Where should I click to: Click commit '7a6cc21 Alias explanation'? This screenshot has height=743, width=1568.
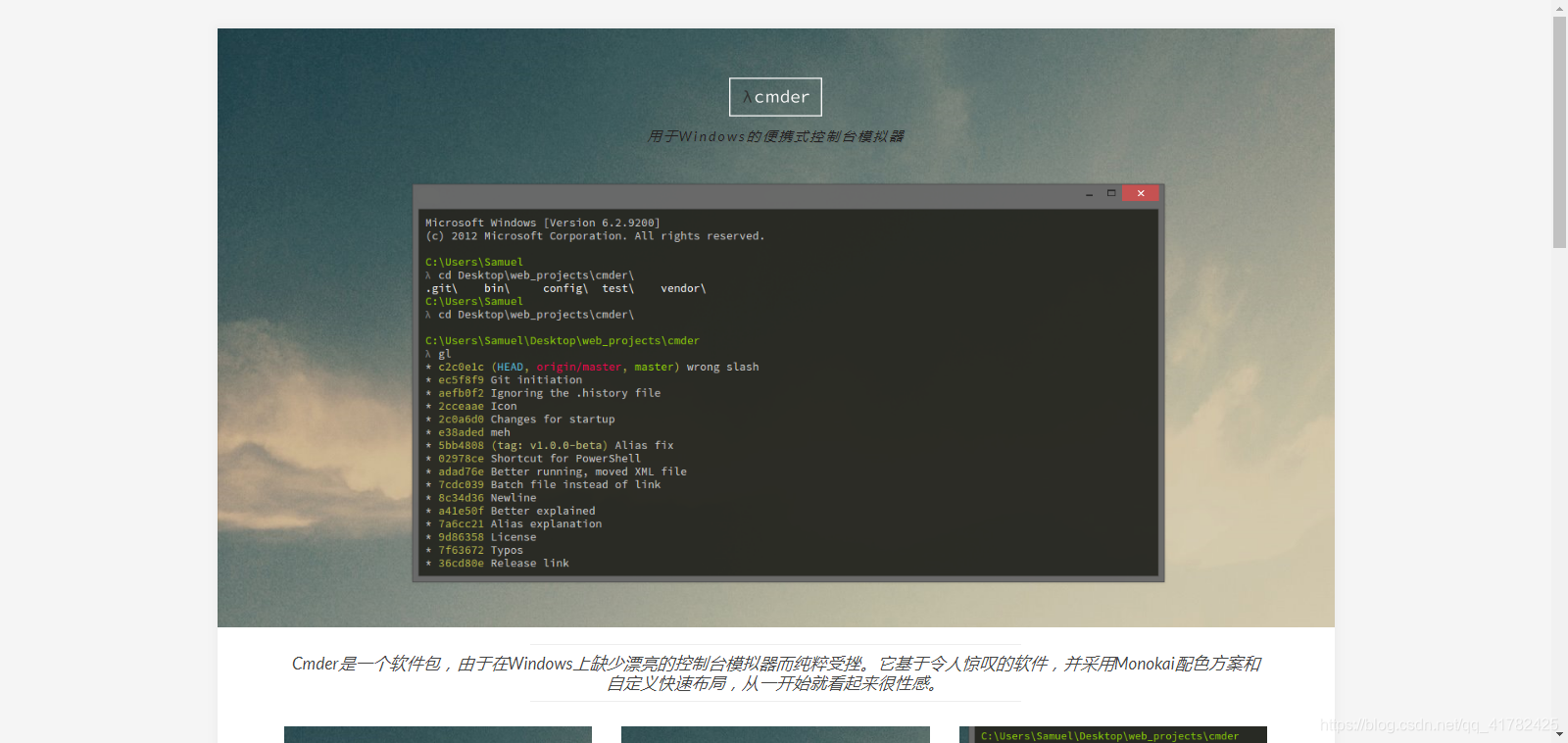514,524
